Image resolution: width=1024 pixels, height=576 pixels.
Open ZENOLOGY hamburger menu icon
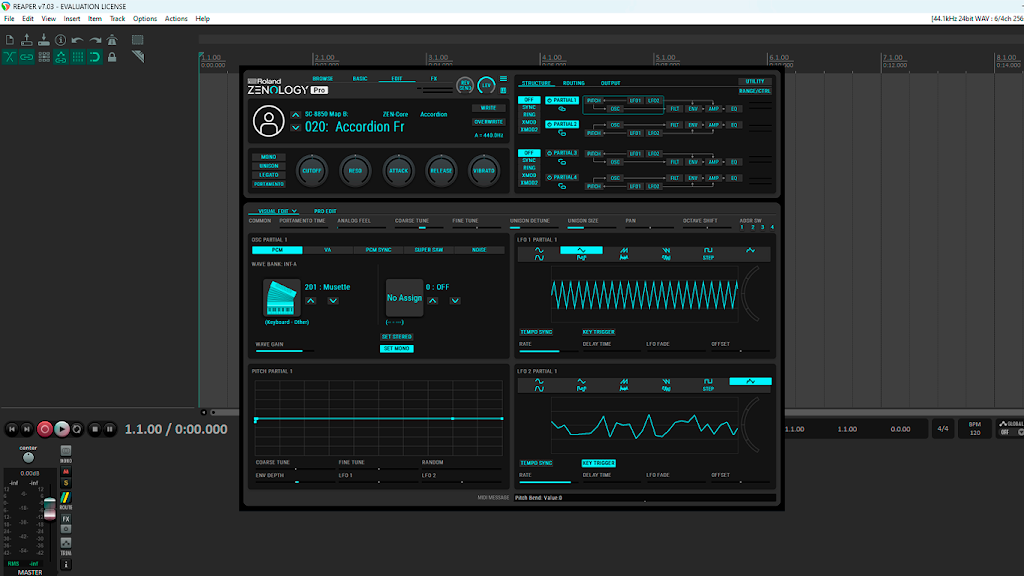coord(504,79)
